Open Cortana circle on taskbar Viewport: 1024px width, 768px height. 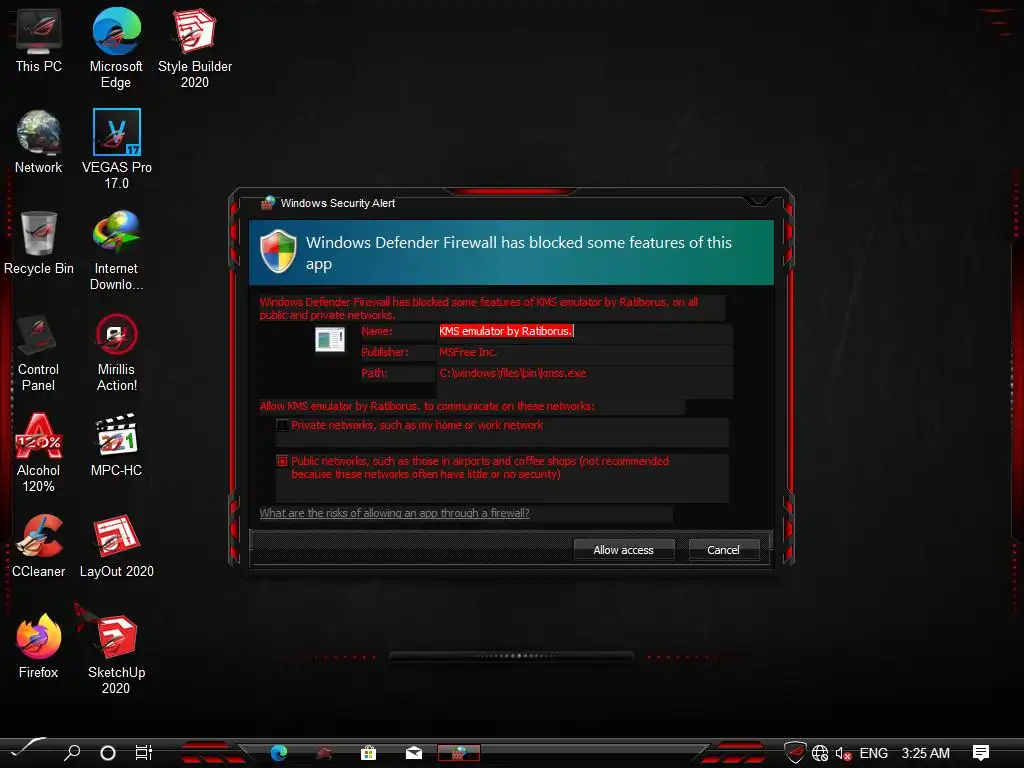pos(108,753)
